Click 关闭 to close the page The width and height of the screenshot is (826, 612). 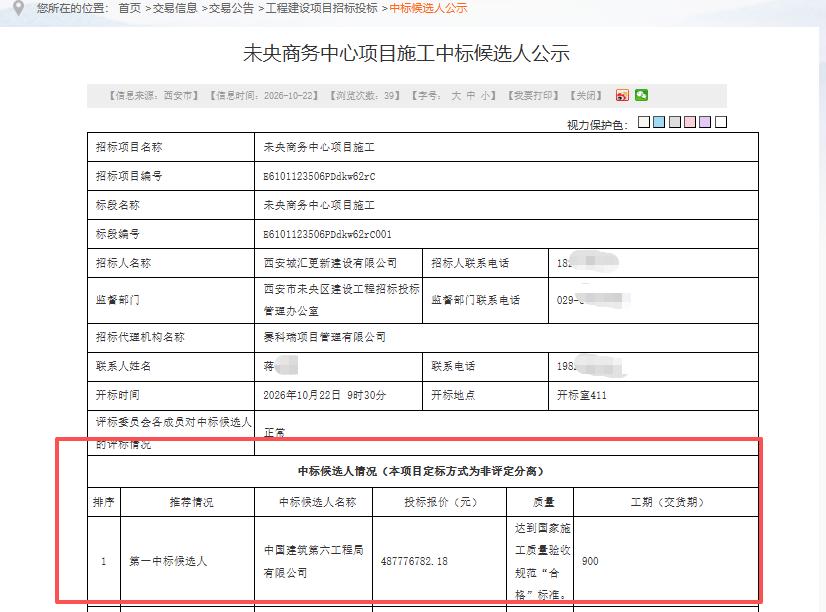pos(586,95)
